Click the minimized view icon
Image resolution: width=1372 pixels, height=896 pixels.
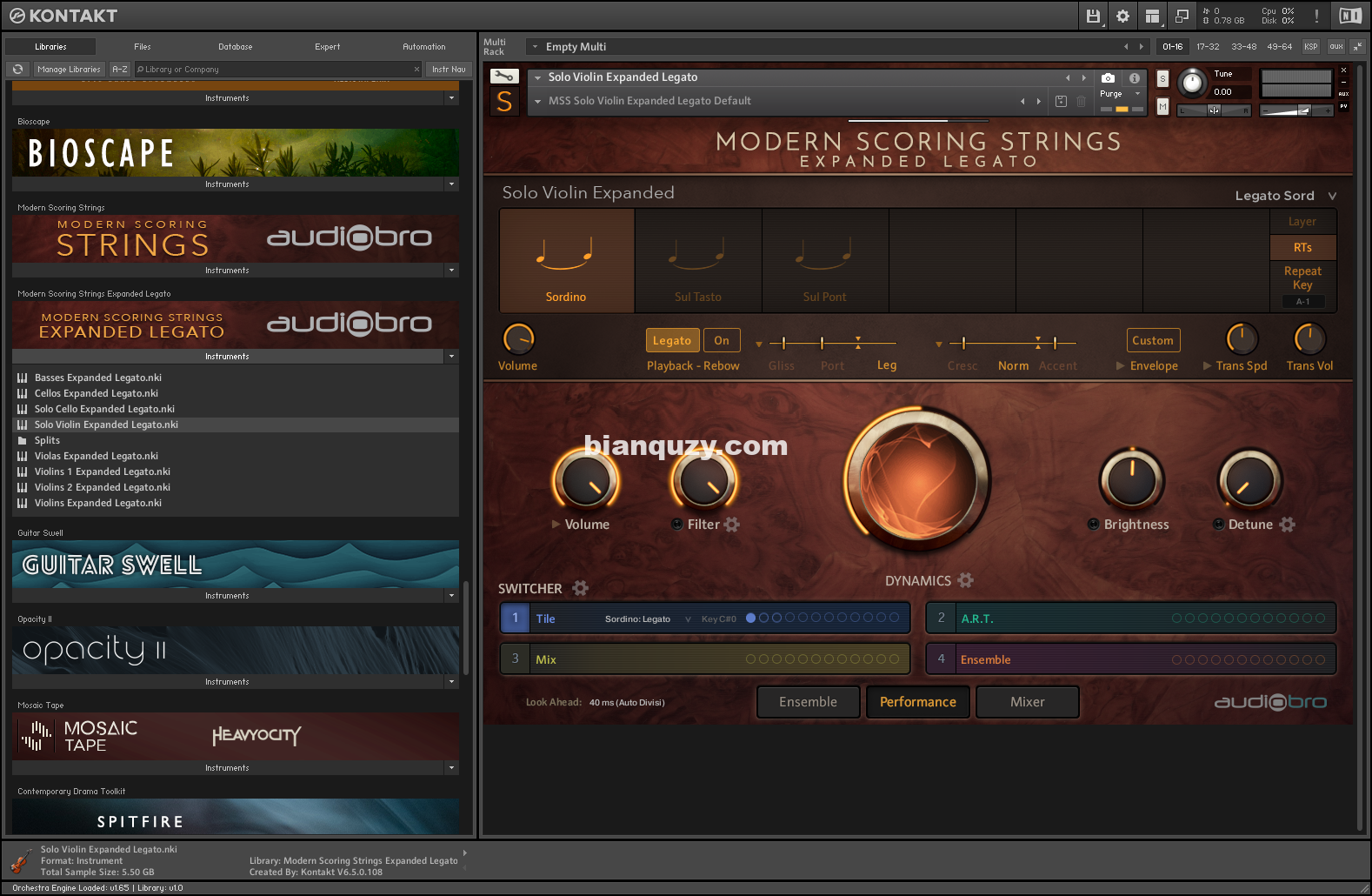point(1182,16)
